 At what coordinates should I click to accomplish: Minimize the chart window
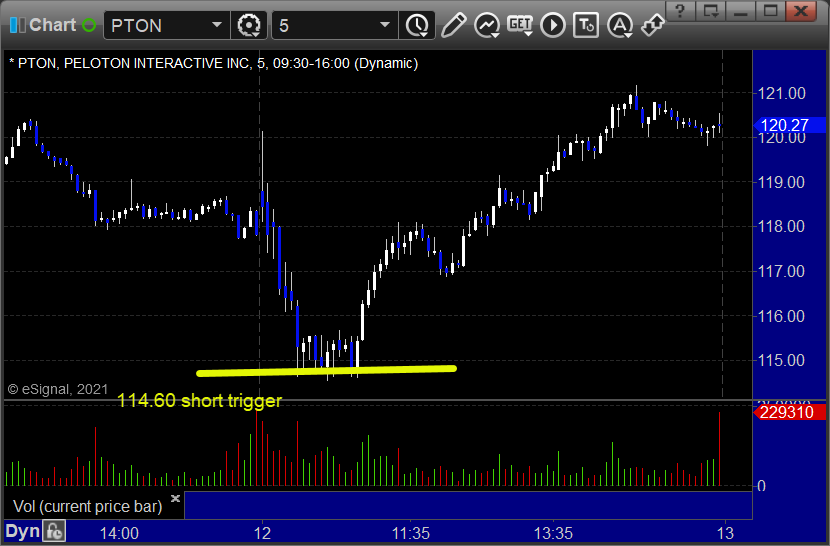pyautogui.click(x=740, y=10)
